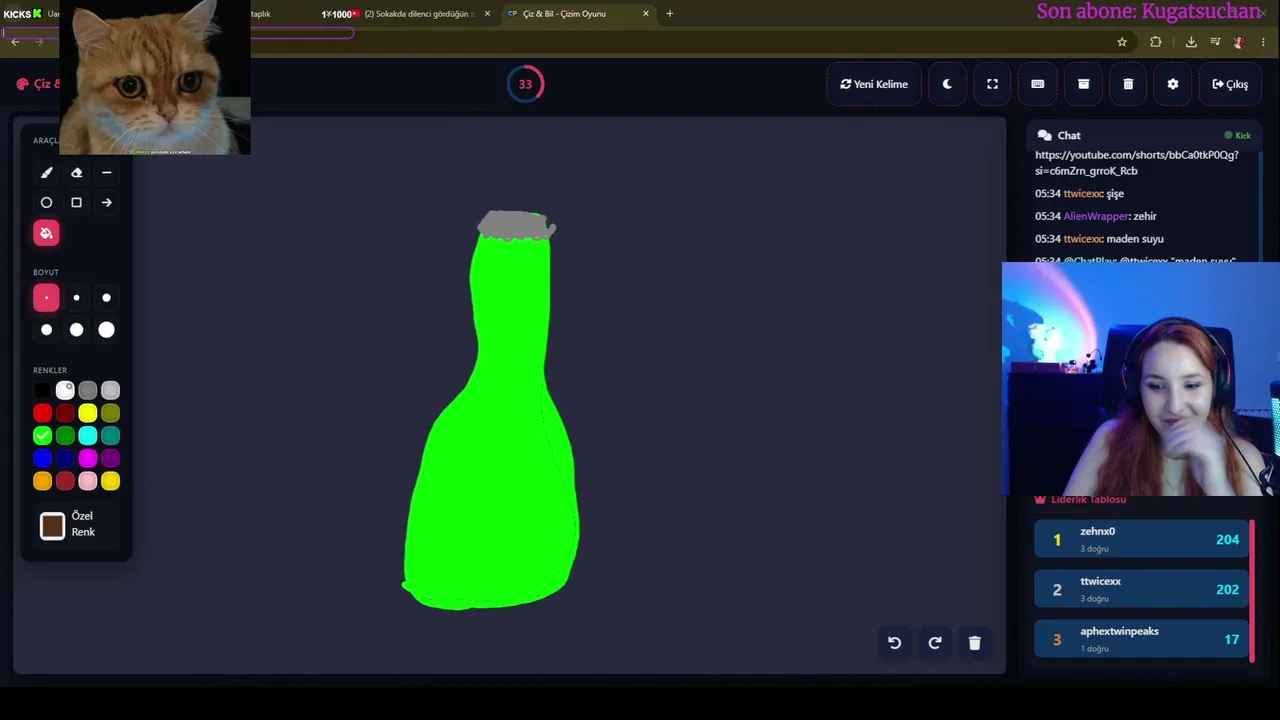1280x720 pixels.
Task: Choose the third brush size dot
Action: 106,298
